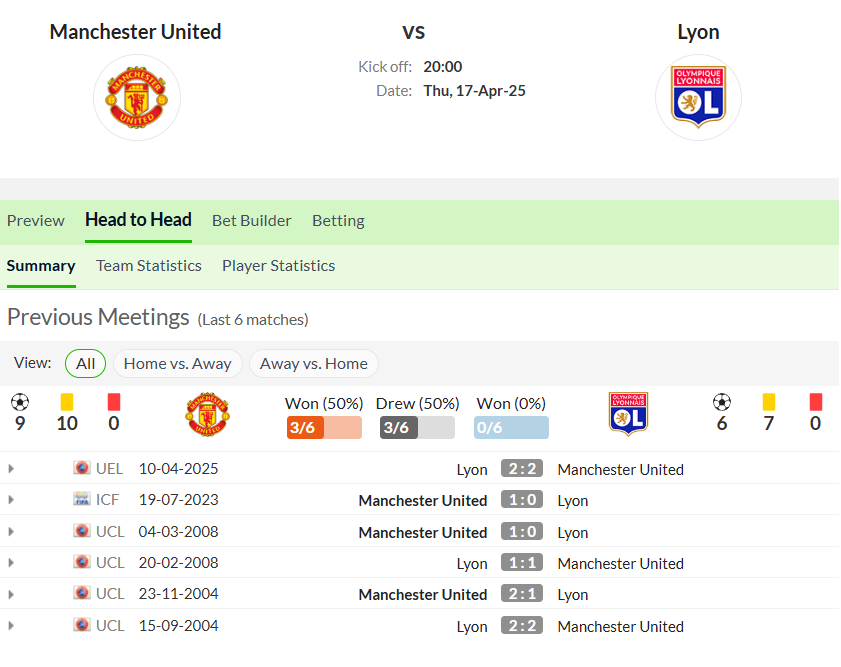Select Away vs. Home view filter
This screenshot has width=841, height=667.
(314, 364)
